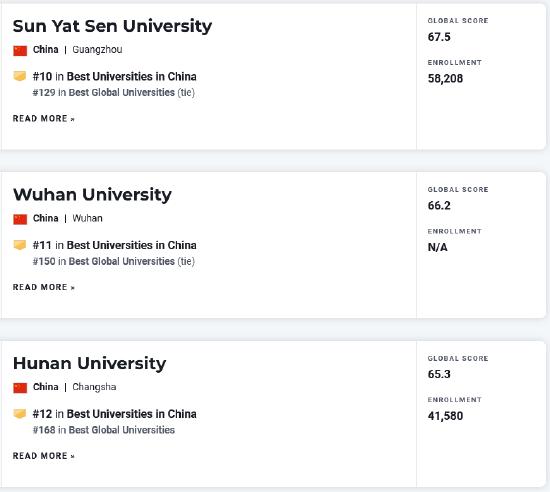
Task: Click the badge icon beside #12 ranking
Action: (x=20, y=414)
